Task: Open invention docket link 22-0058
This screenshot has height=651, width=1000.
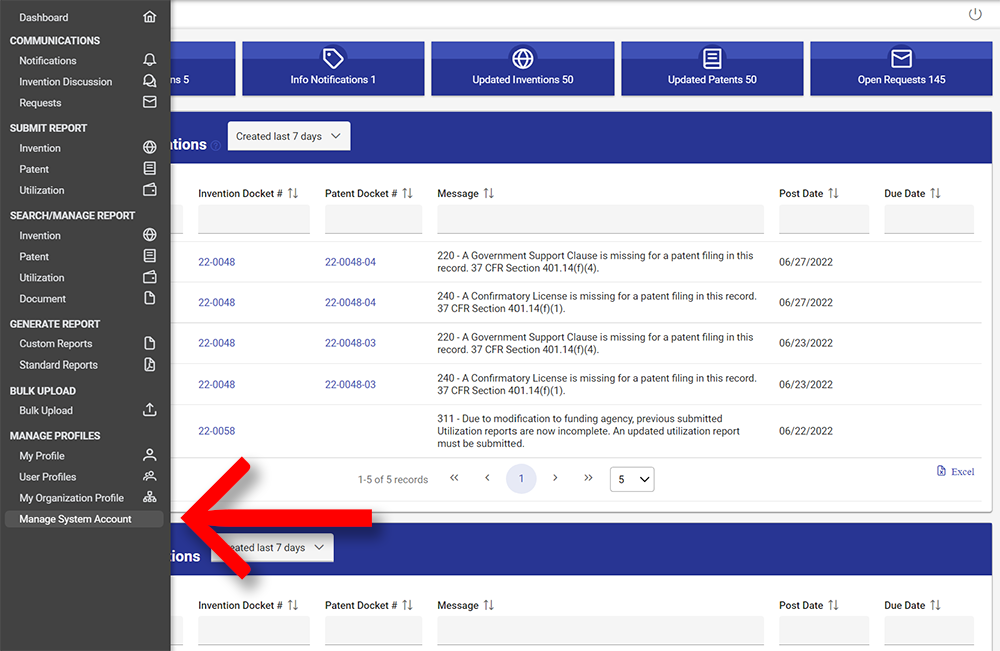Action: (x=216, y=431)
